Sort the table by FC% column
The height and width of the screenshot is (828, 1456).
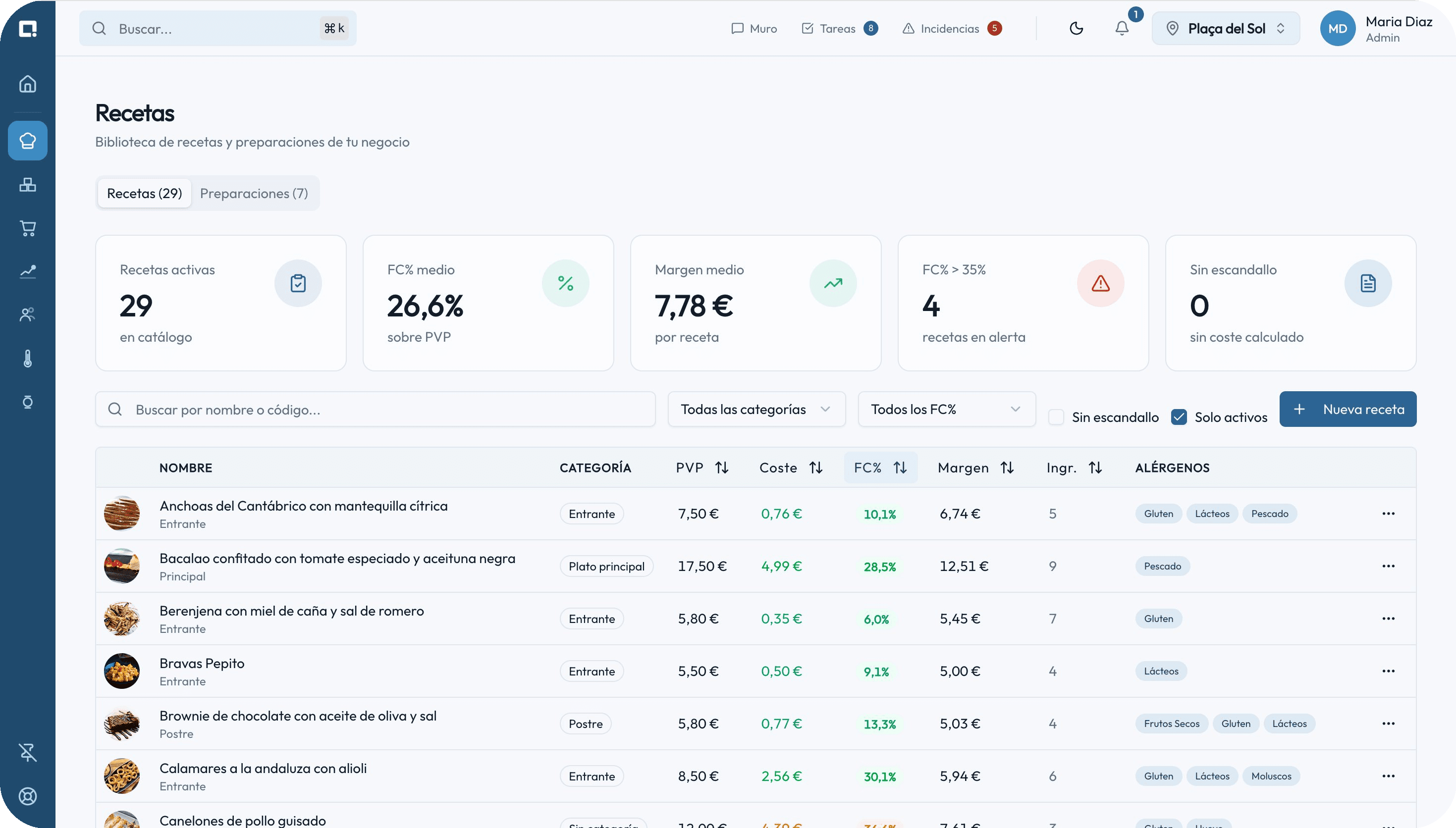coord(880,467)
